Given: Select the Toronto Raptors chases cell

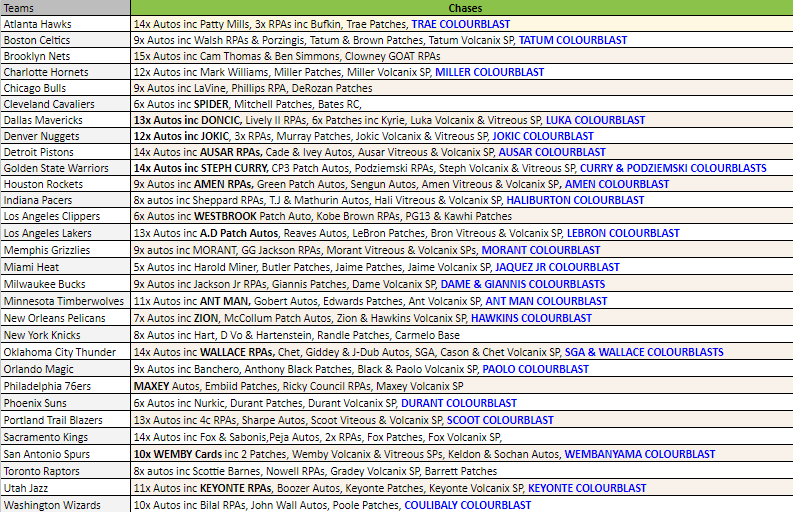Looking at the screenshot, I should (x=461, y=471).
